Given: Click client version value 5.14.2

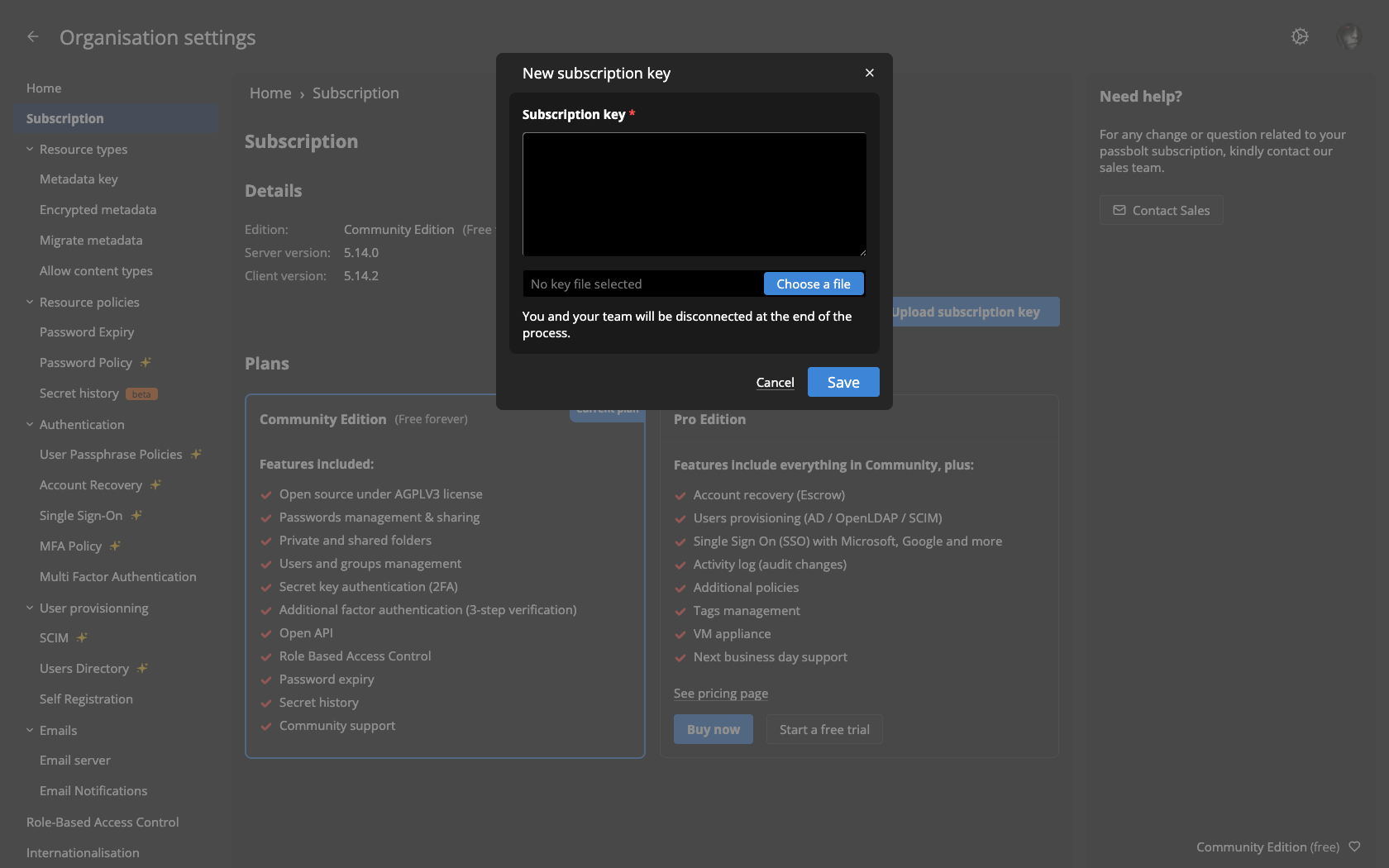Looking at the screenshot, I should click(x=361, y=275).
